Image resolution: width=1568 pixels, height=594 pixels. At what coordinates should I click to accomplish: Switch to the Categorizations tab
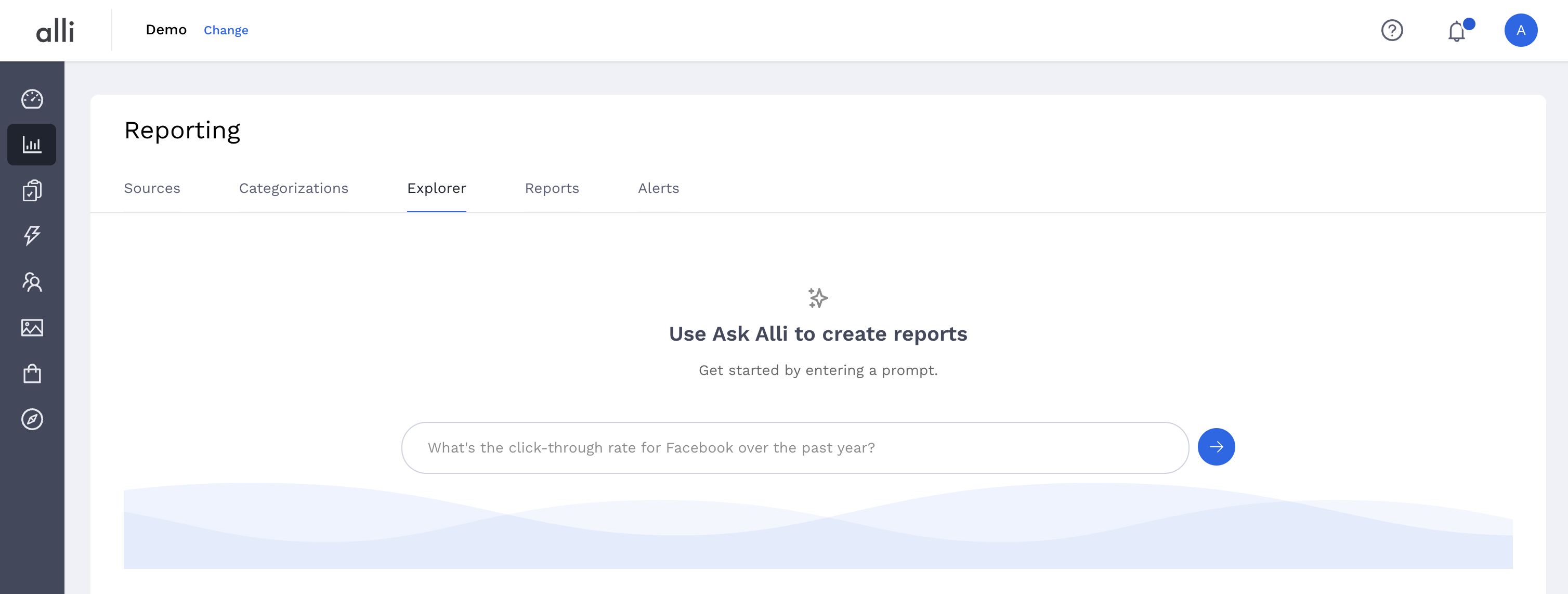point(293,188)
